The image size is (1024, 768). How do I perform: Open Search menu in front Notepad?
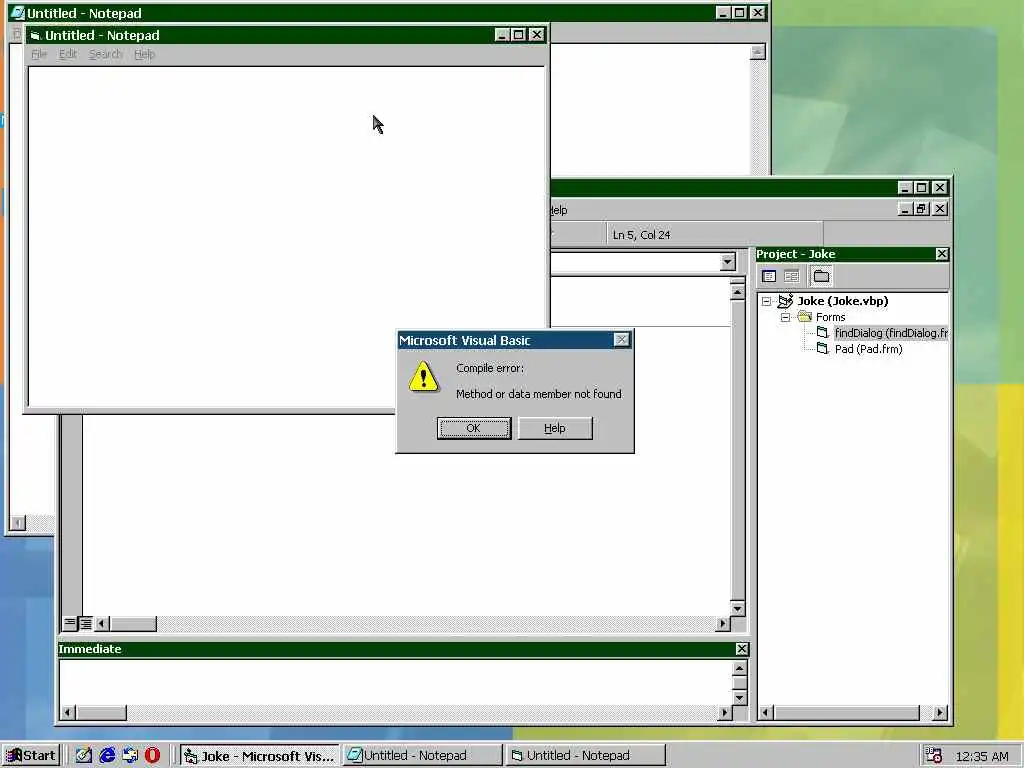point(106,54)
